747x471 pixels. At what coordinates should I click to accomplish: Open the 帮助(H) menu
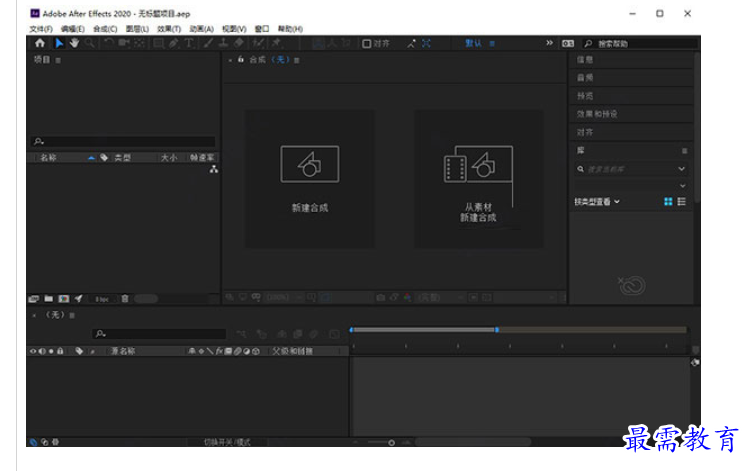[291, 29]
